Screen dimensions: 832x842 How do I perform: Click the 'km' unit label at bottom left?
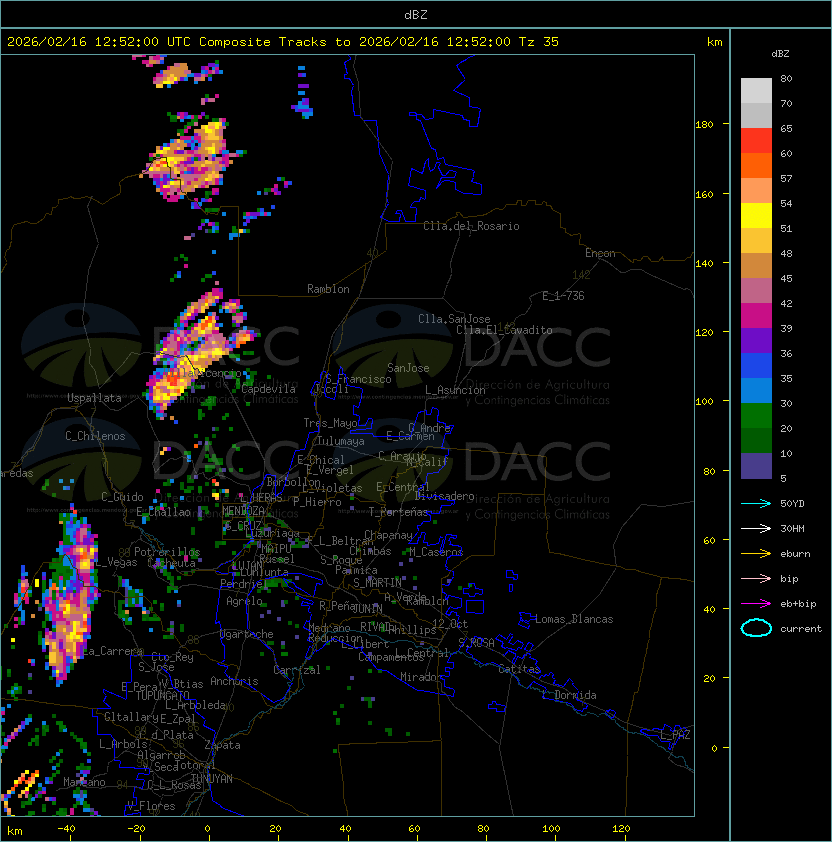pyautogui.click(x=15, y=831)
